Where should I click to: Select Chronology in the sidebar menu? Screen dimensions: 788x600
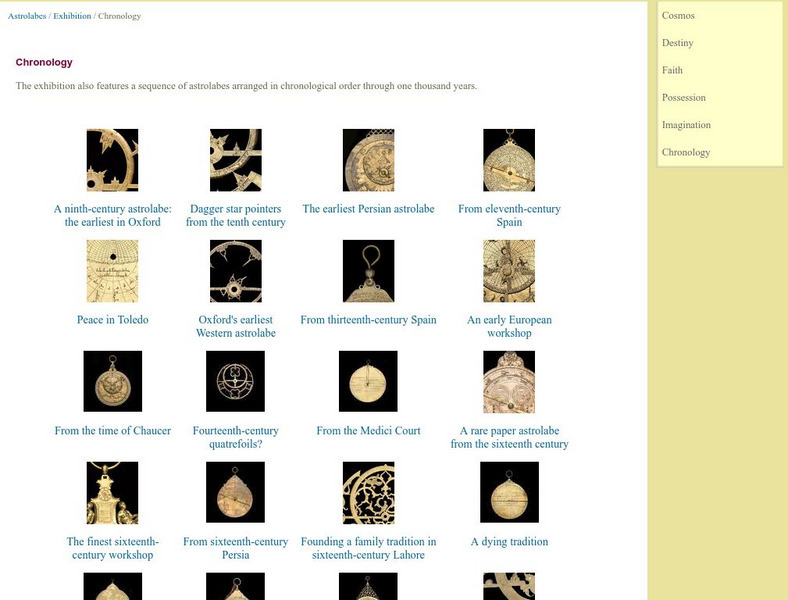(x=685, y=153)
